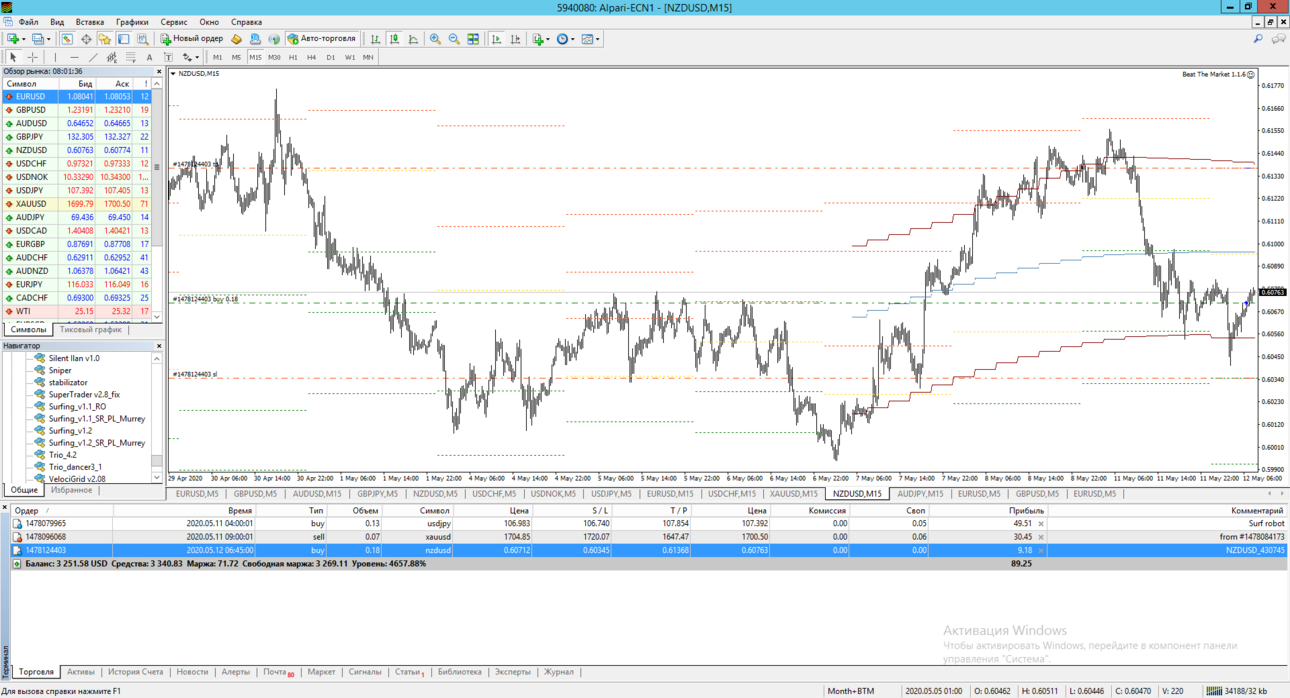Switch chart to bar chart view
1290x698 pixels.
pyautogui.click(x=375, y=39)
